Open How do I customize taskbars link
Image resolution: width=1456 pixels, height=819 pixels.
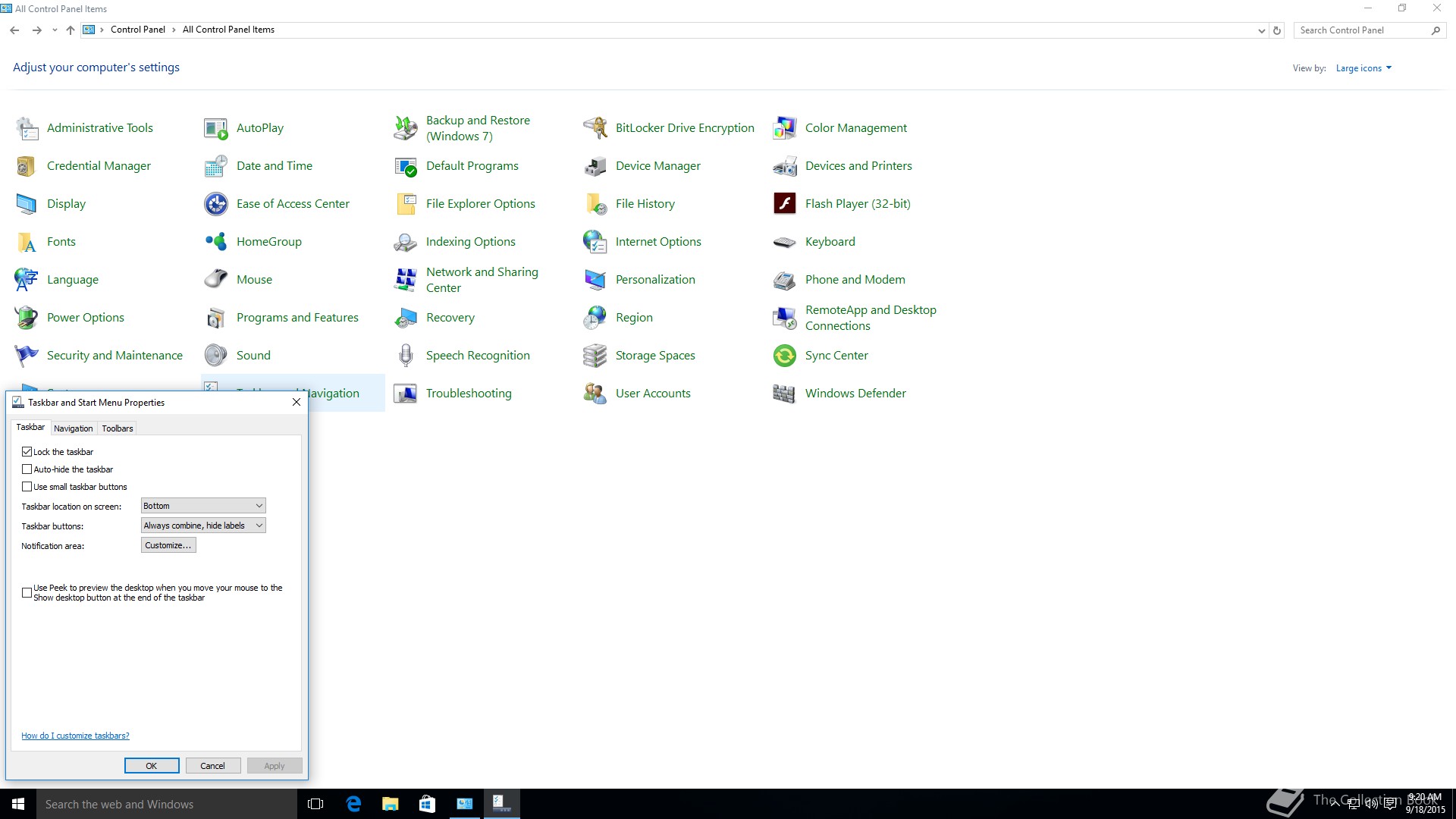pyautogui.click(x=75, y=736)
